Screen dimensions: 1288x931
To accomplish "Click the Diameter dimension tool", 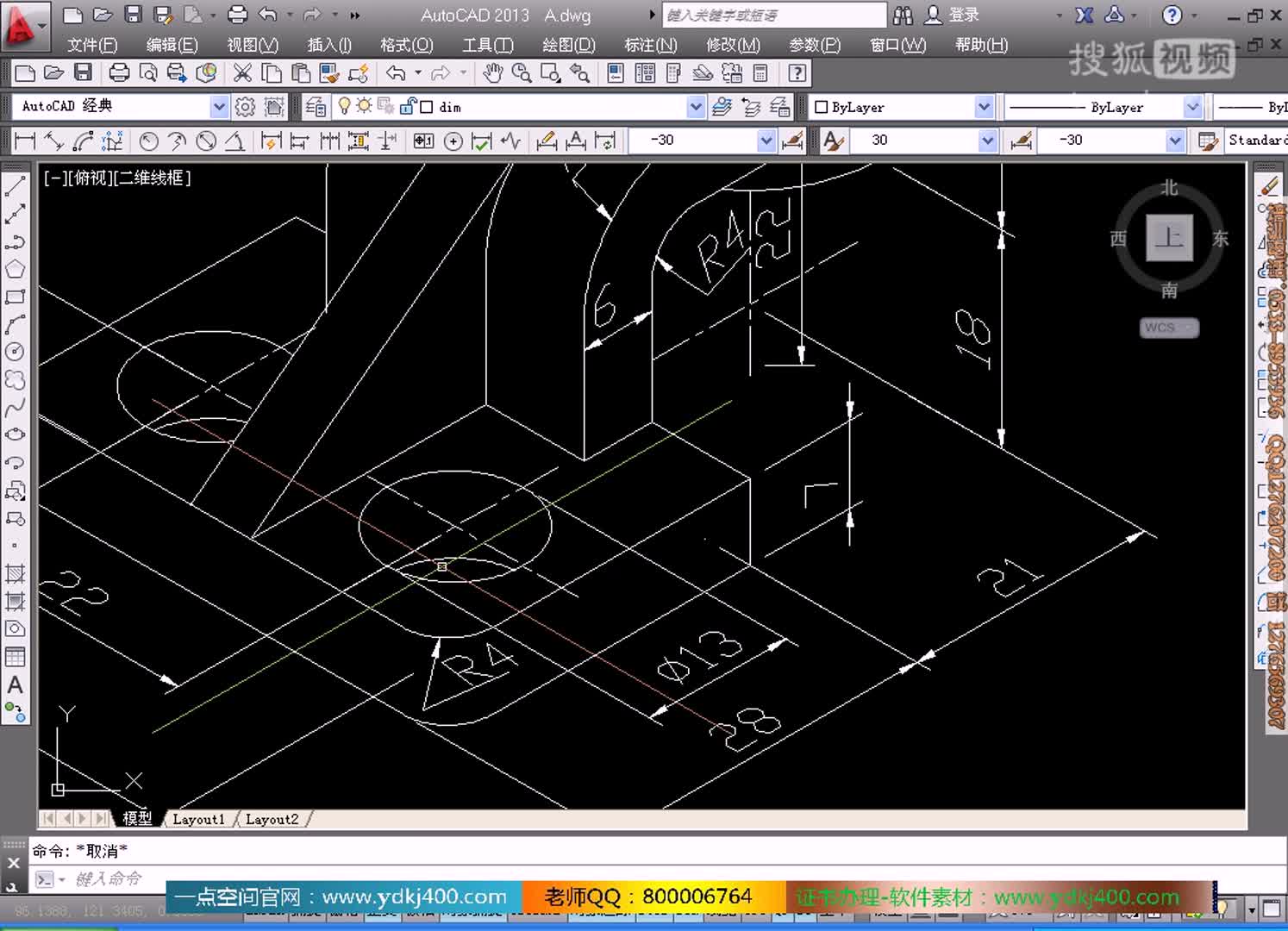I will [x=206, y=141].
